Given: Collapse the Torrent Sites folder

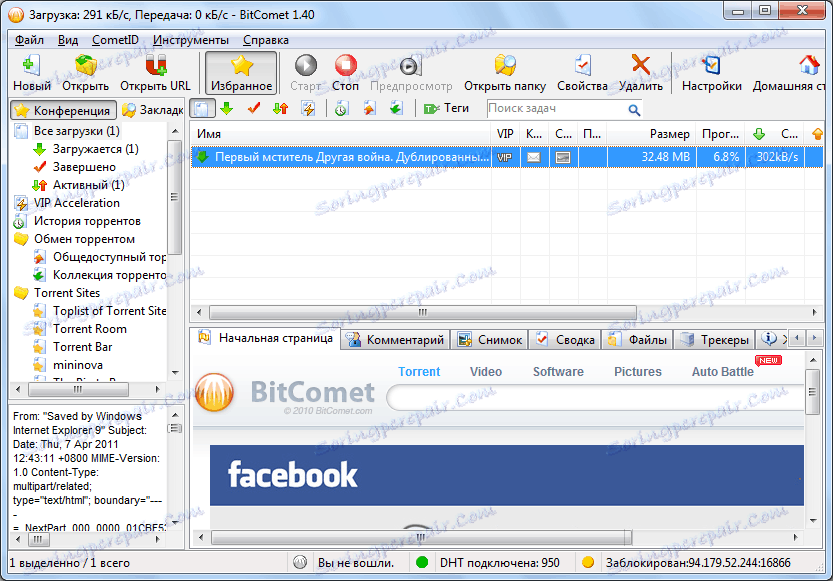Looking at the screenshot, I should [67, 293].
